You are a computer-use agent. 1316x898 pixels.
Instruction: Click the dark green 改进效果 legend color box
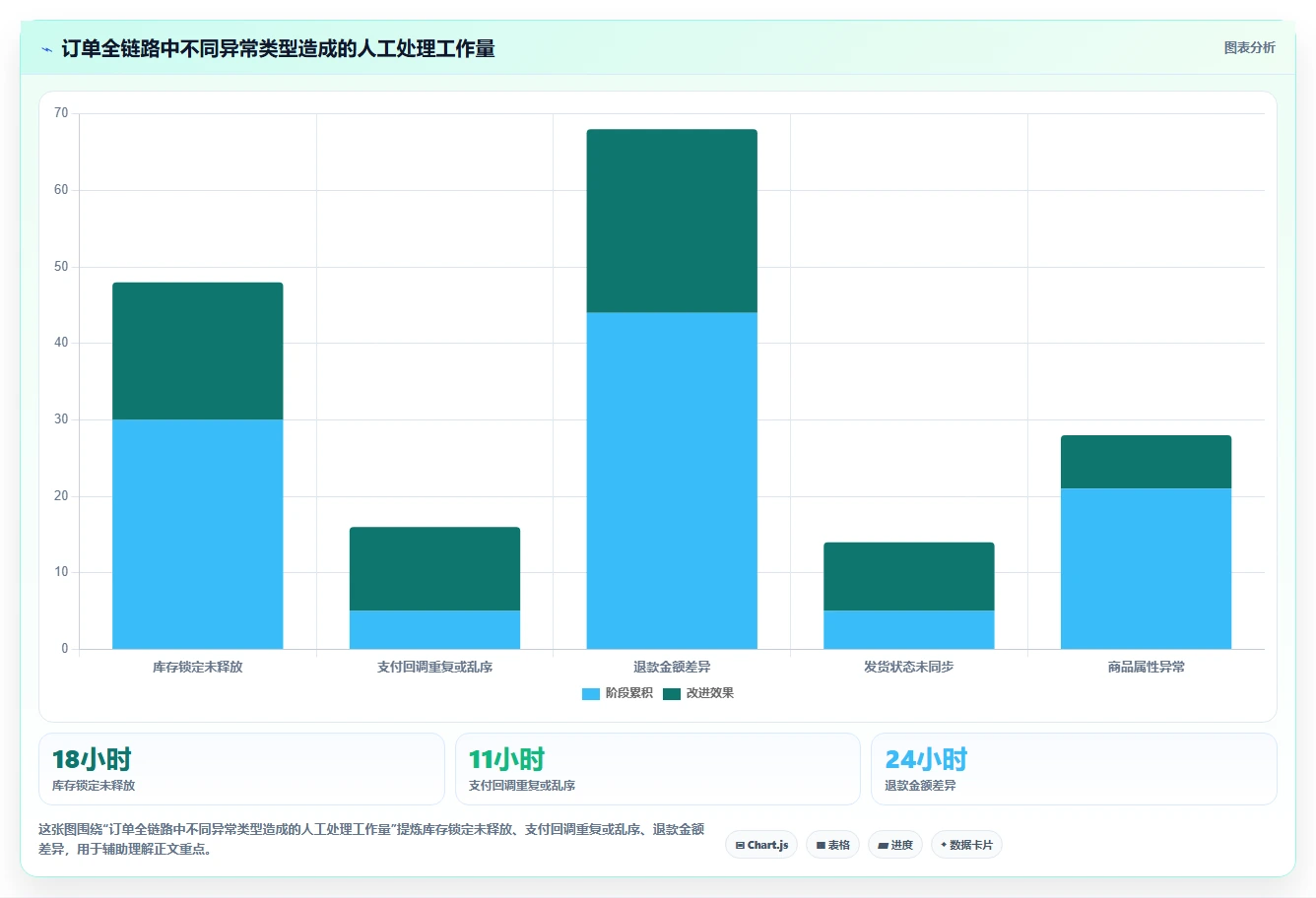coord(672,694)
